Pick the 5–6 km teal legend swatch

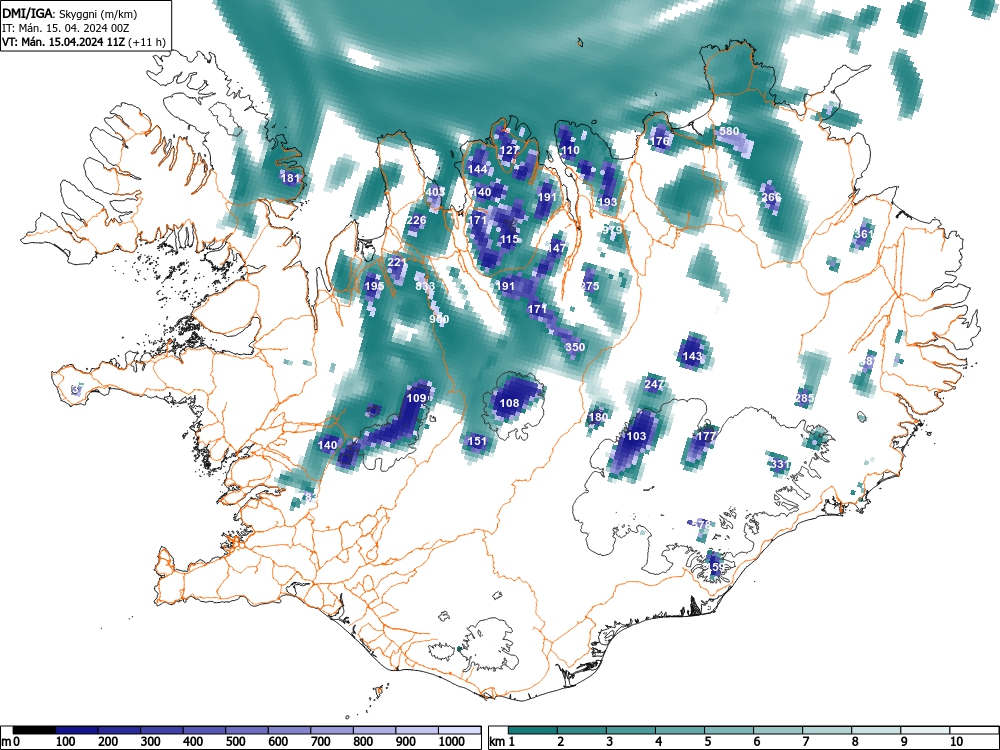[729, 730]
